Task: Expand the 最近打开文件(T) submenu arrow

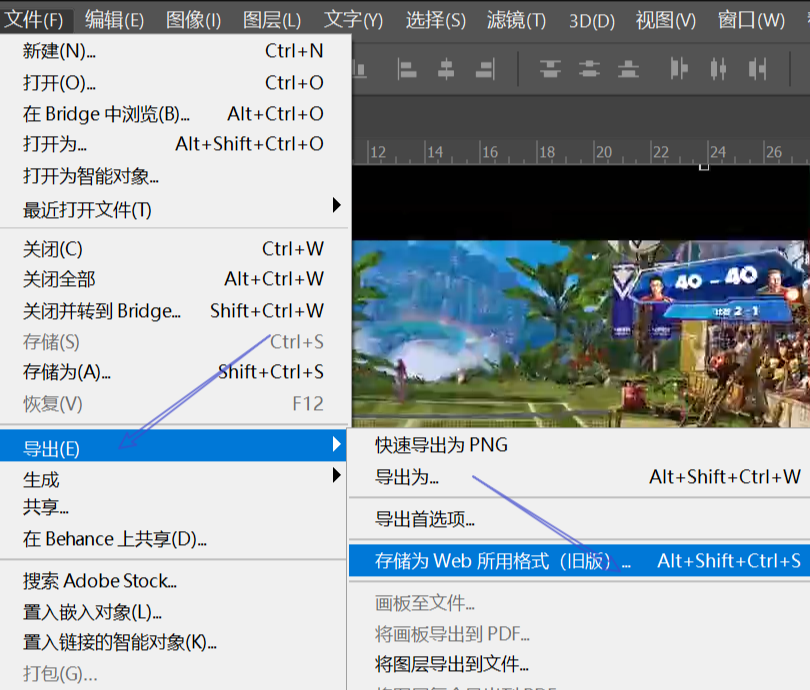Action: click(337, 206)
